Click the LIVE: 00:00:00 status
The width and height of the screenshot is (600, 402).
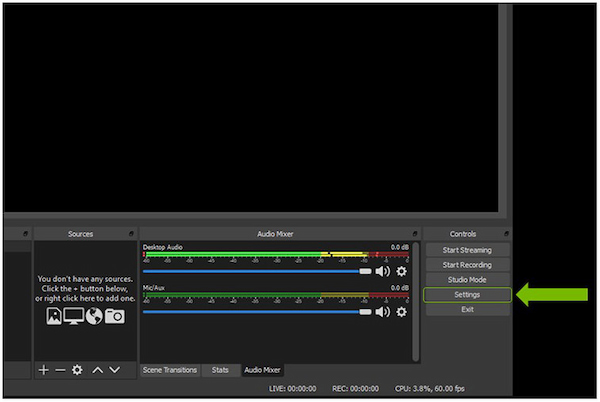coord(293,389)
